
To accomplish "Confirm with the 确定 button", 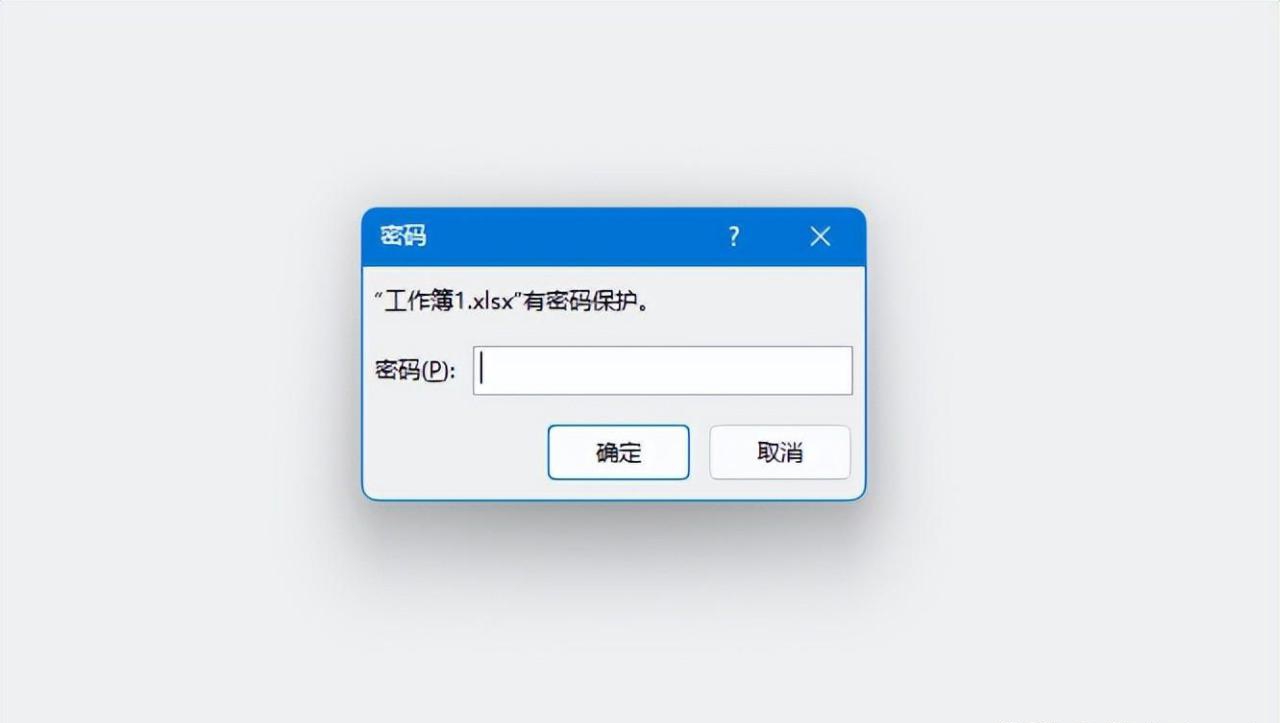I will 618,452.
